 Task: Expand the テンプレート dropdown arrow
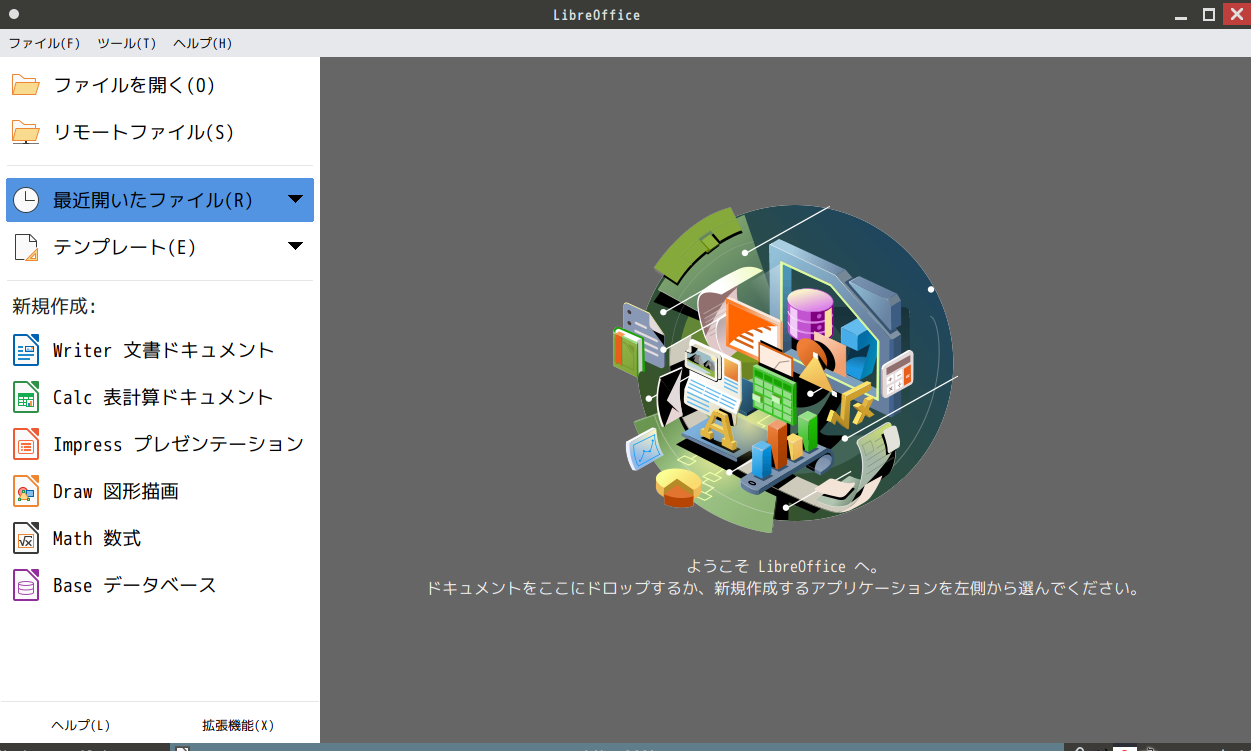point(295,246)
